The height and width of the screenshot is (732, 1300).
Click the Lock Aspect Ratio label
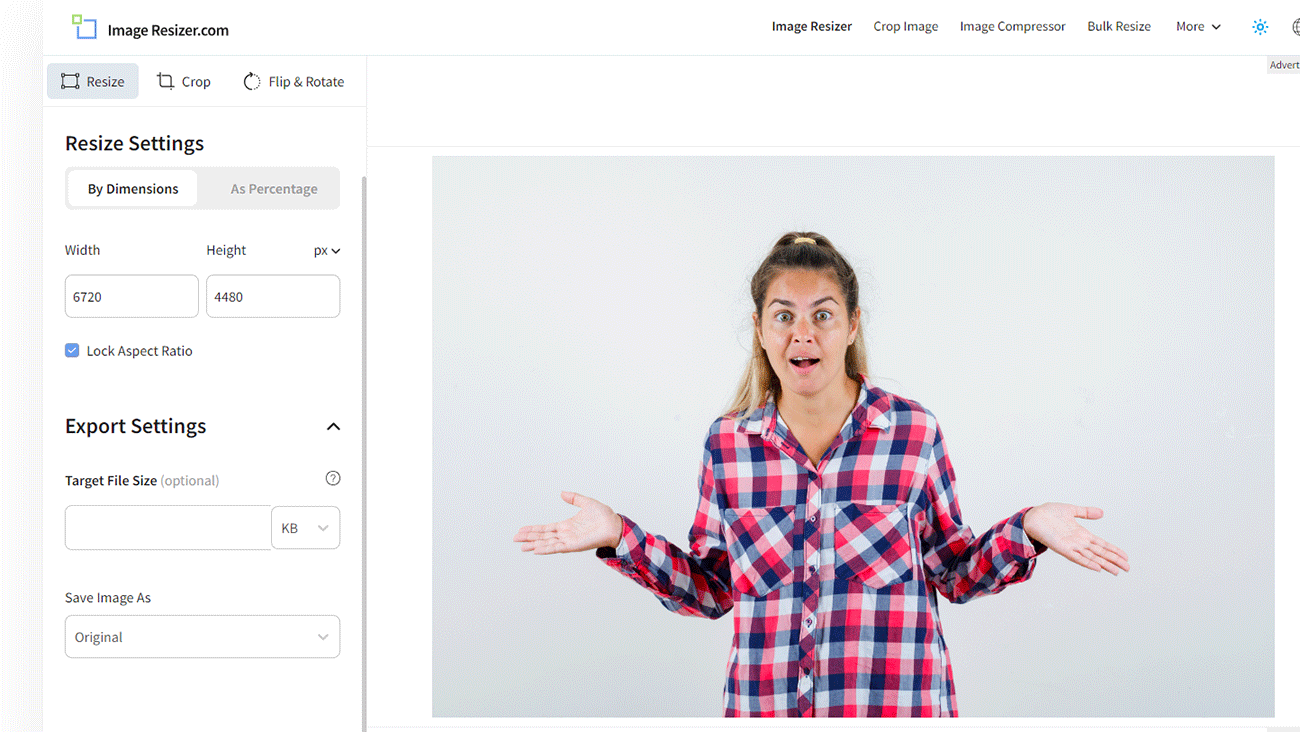pos(139,351)
